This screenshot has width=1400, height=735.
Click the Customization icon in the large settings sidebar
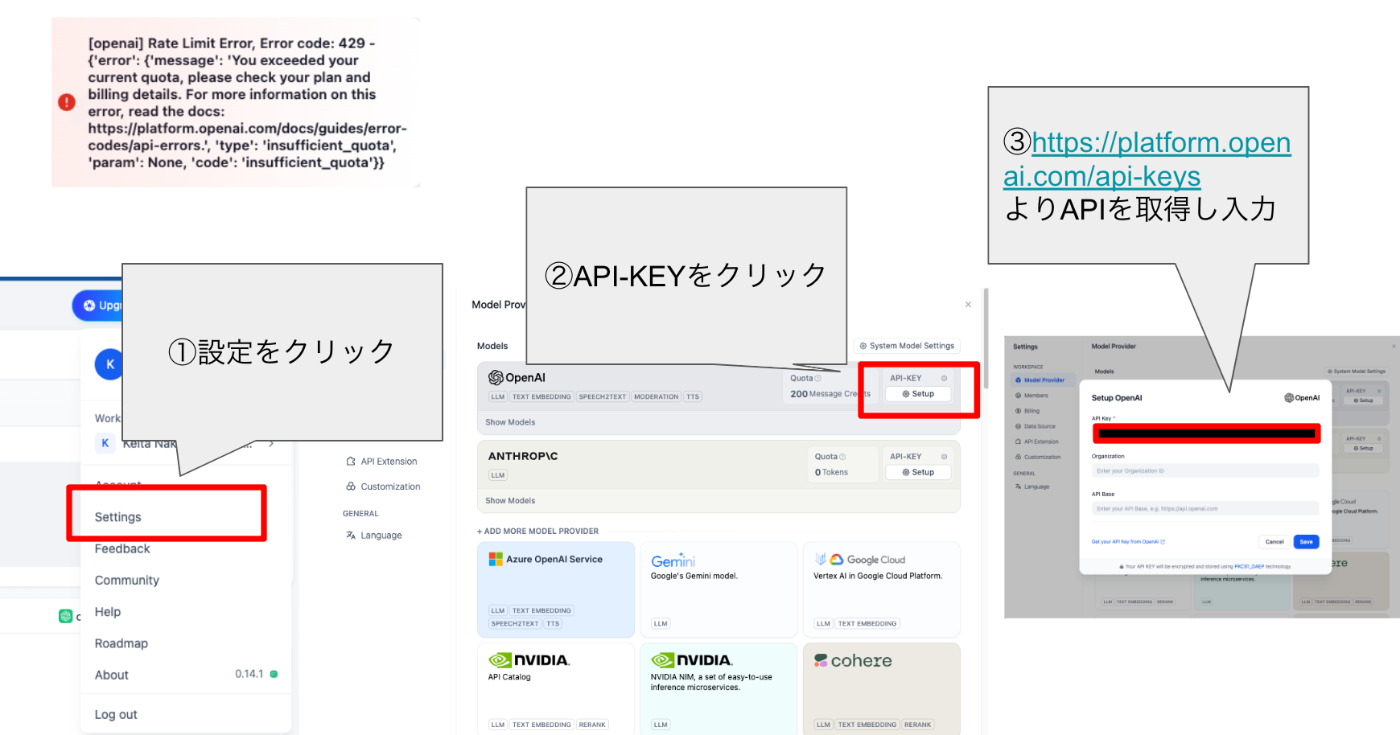351,486
